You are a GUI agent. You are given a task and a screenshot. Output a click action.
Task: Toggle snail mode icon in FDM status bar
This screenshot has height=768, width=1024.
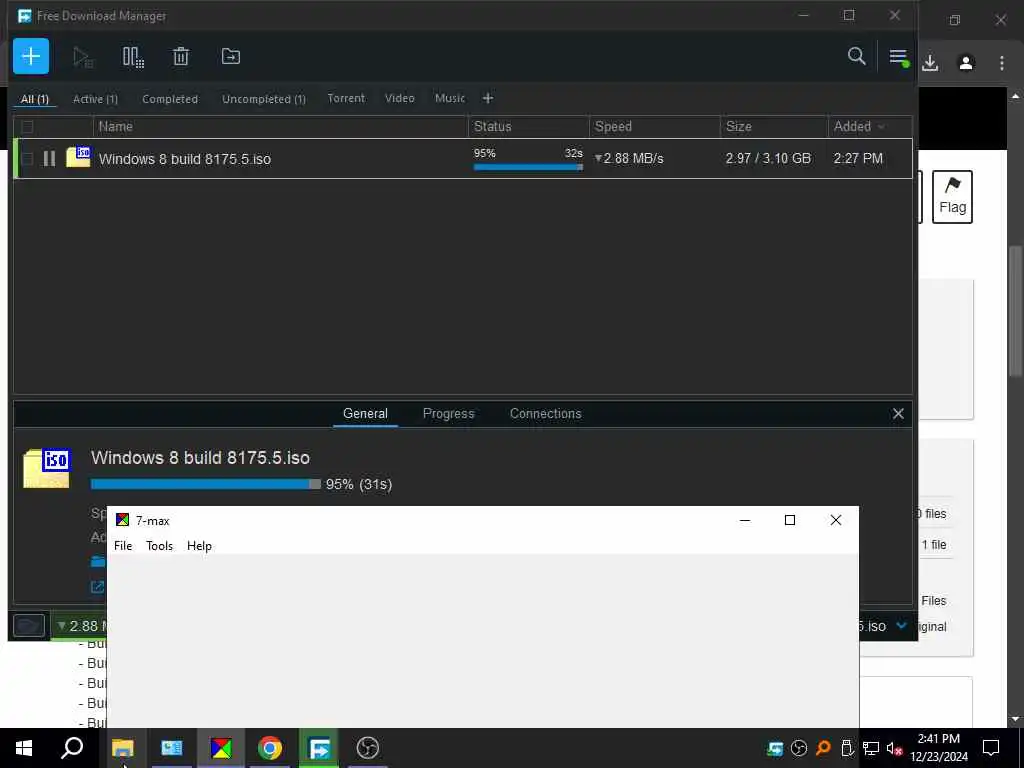coord(29,626)
